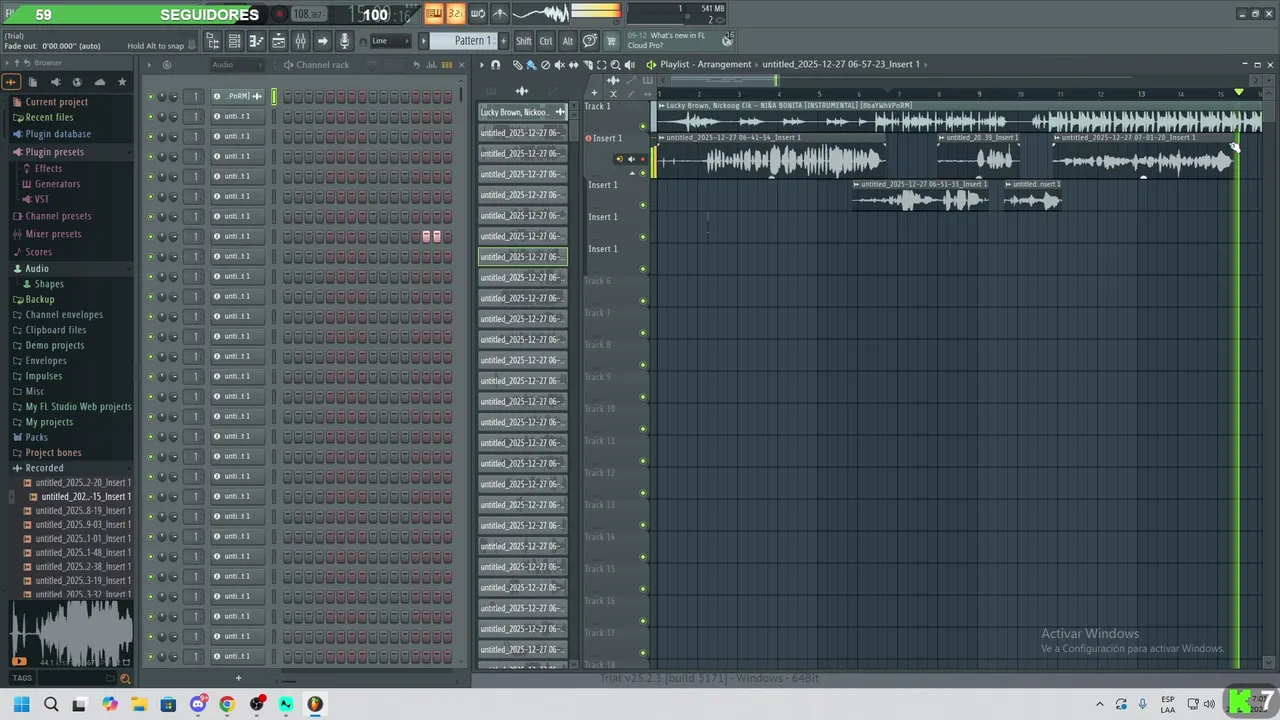1280x720 pixels.
Task: Click the green song end marker on timeline
Action: coord(1239,92)
